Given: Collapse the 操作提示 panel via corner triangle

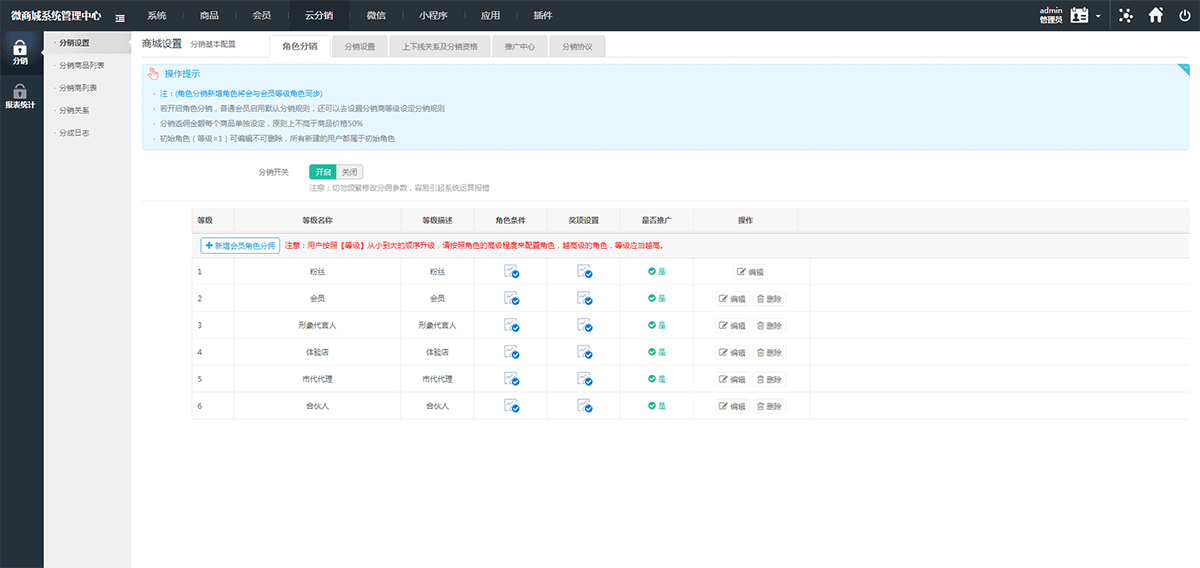Looking at the screenshot, I should (x=1184, y=70).
